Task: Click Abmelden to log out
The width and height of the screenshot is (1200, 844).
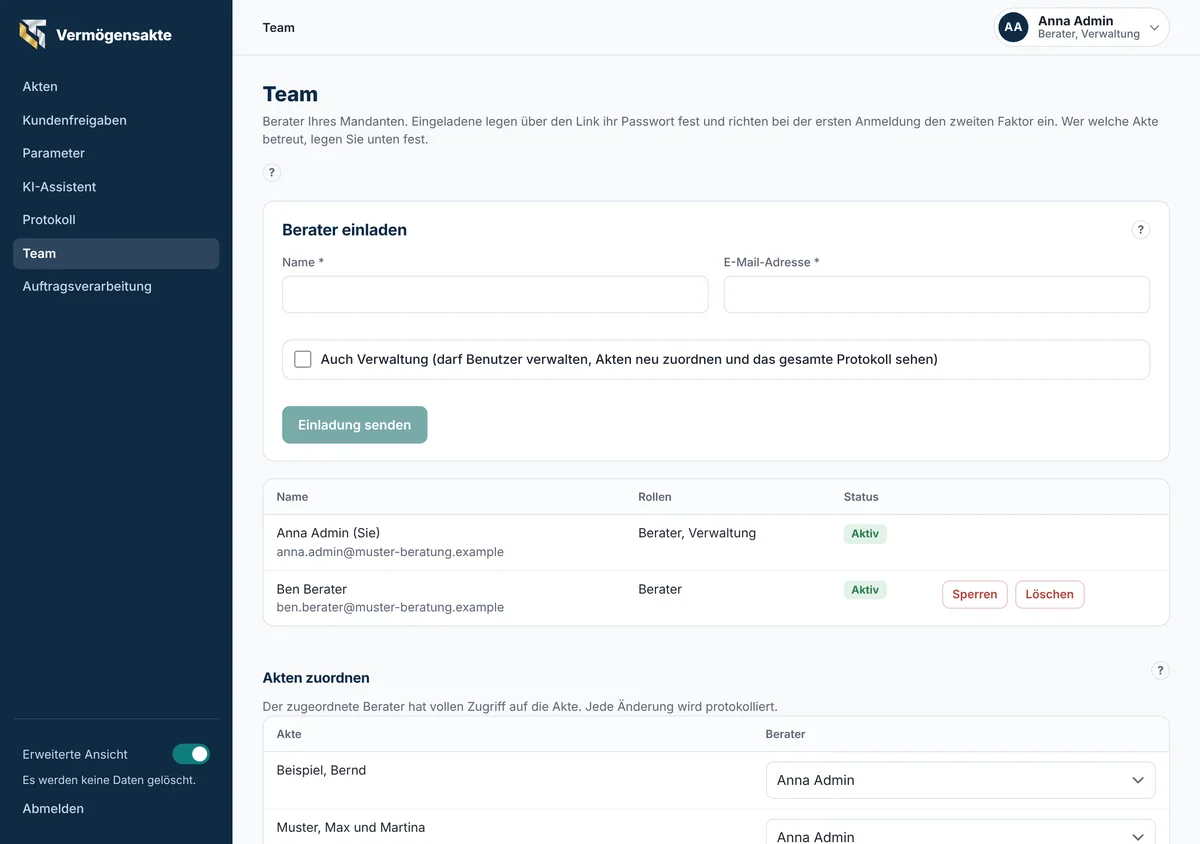Action: point(53,808)
